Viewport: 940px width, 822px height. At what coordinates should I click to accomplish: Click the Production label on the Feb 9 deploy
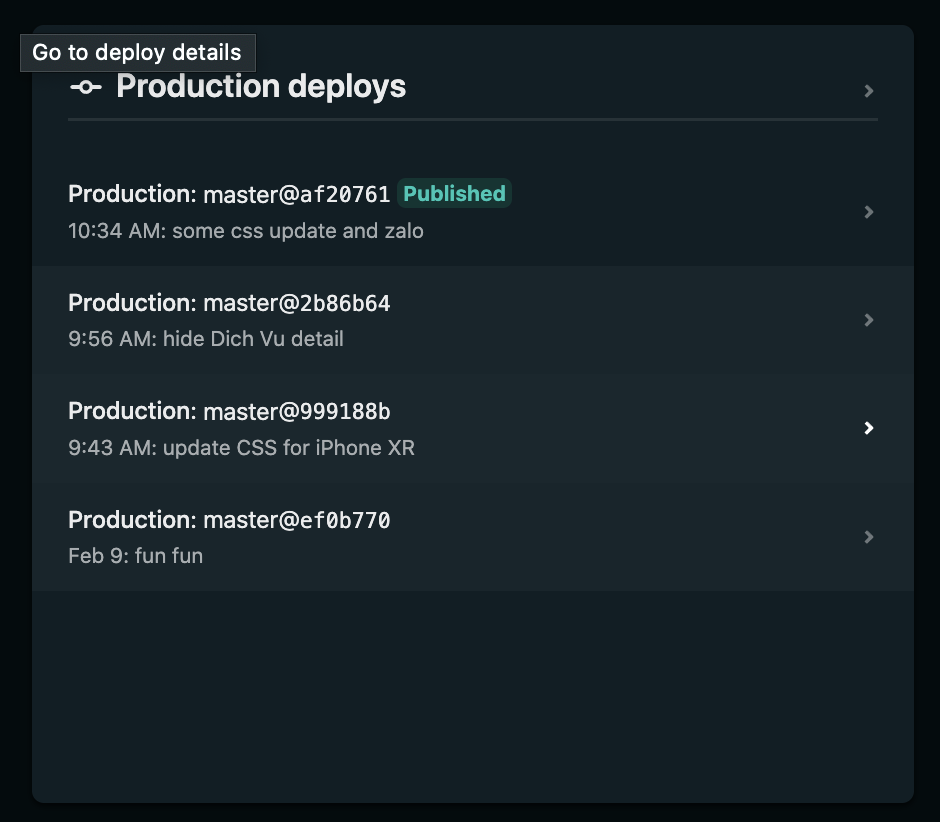pyautogui.click(x=131, y=520)
